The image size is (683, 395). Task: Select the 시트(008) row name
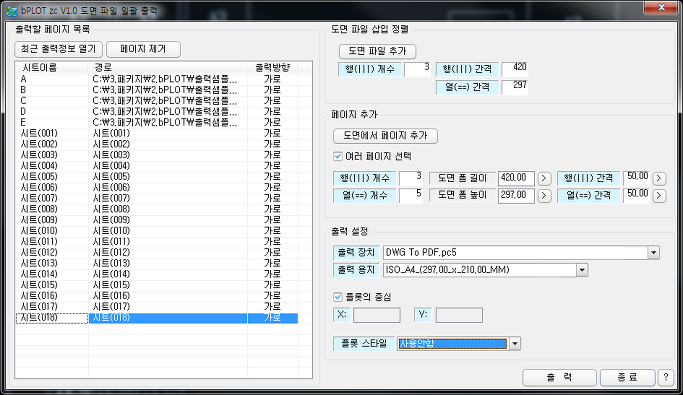click(x=39, y=209)
